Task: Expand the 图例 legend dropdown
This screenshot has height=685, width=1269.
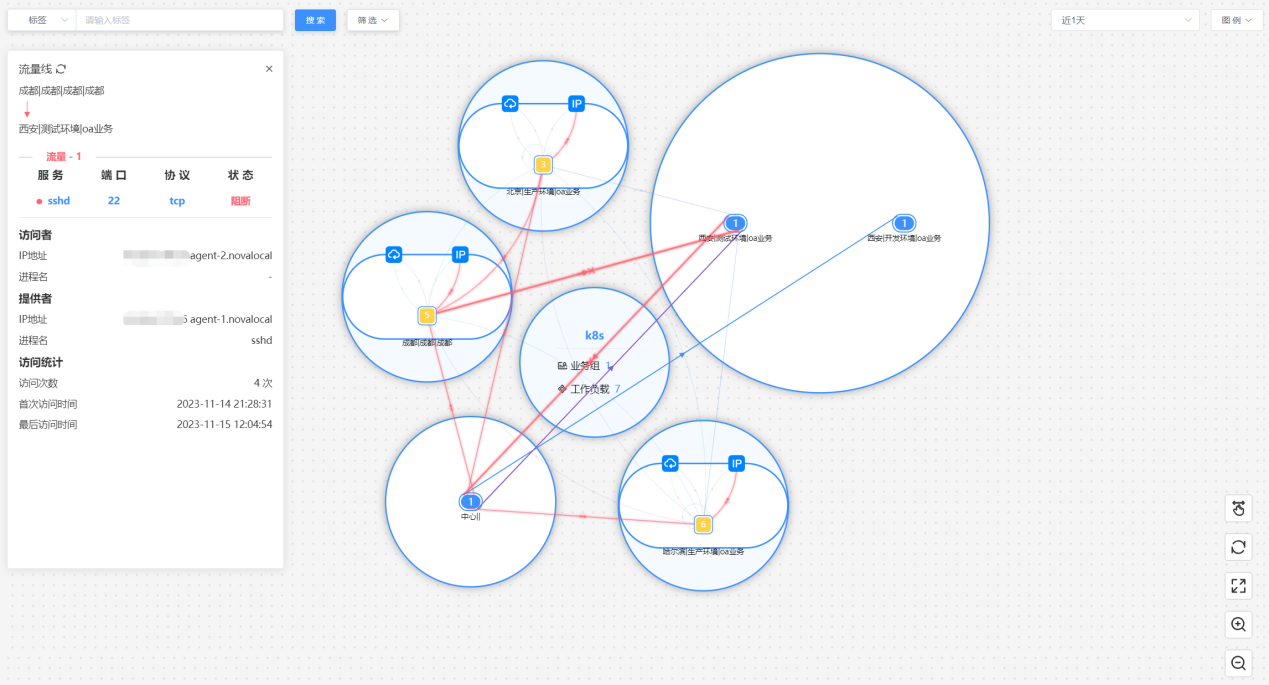Action: click(x=1237, y=20)
